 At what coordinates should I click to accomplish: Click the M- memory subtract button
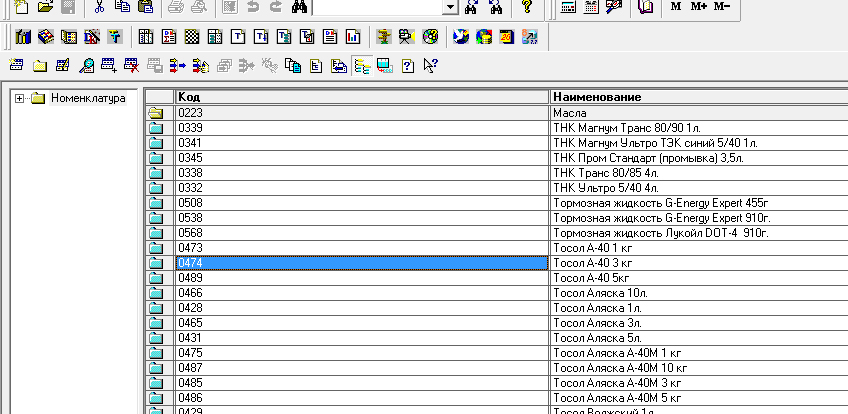click(x=722, y=7)
